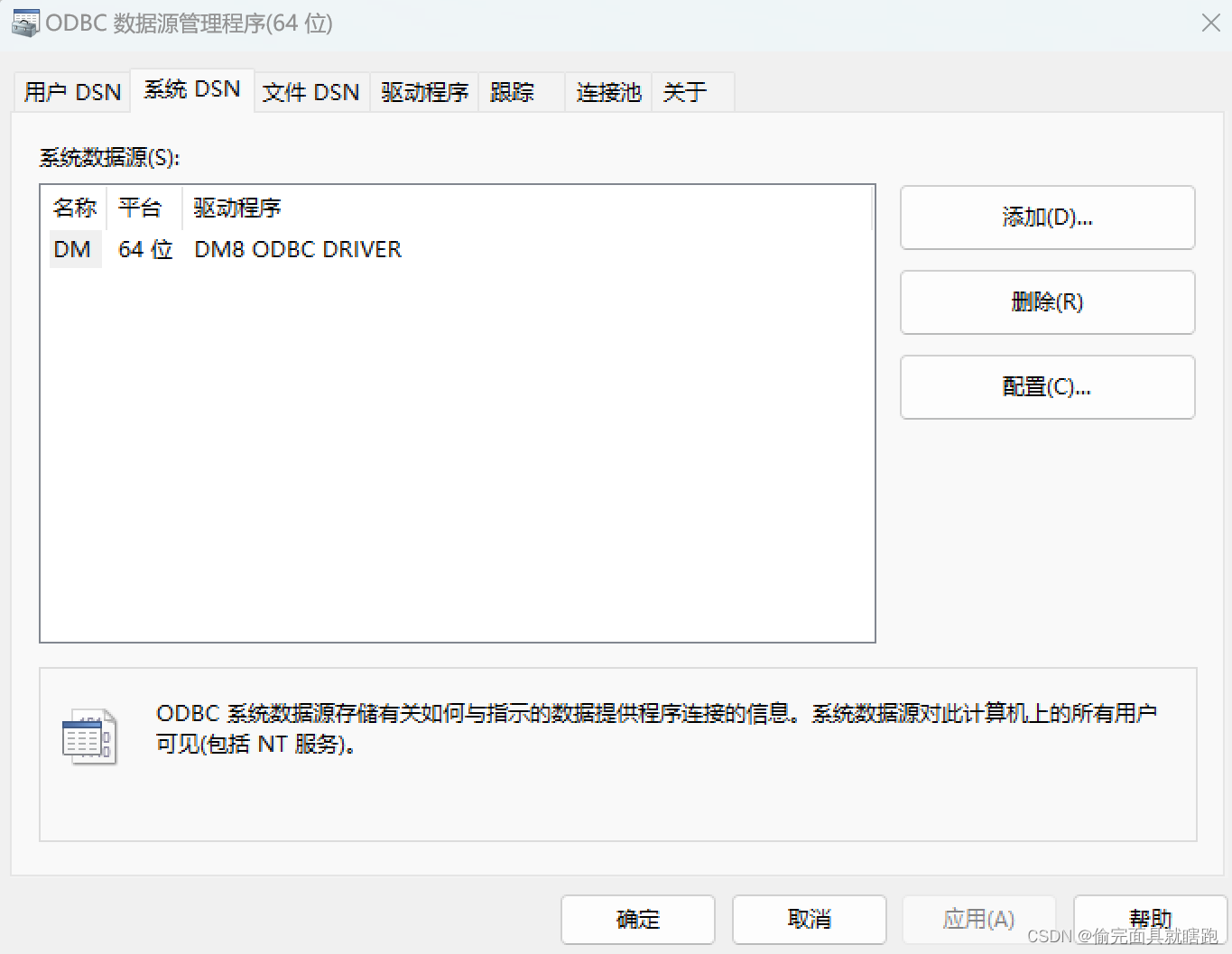Click the 64 位 platform cell
Screen dimensions: 1232x954
(145, 249)
